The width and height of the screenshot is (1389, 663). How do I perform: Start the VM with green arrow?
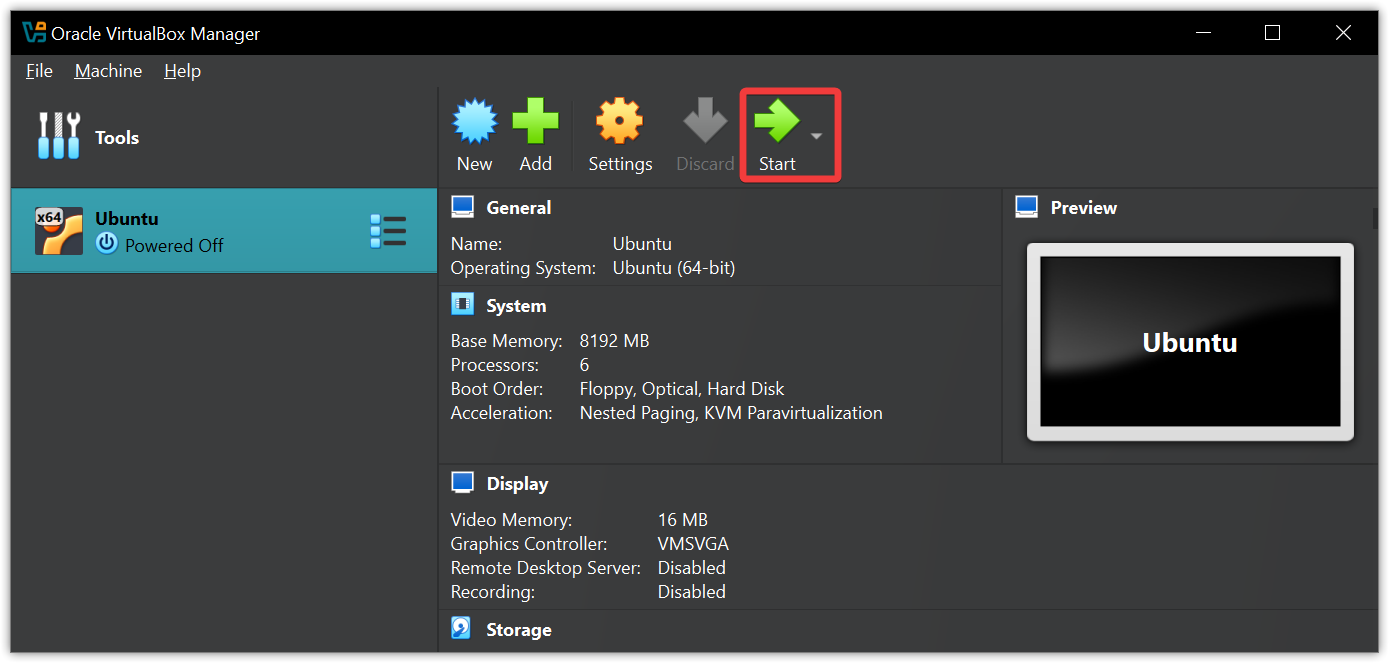[776, 122]
